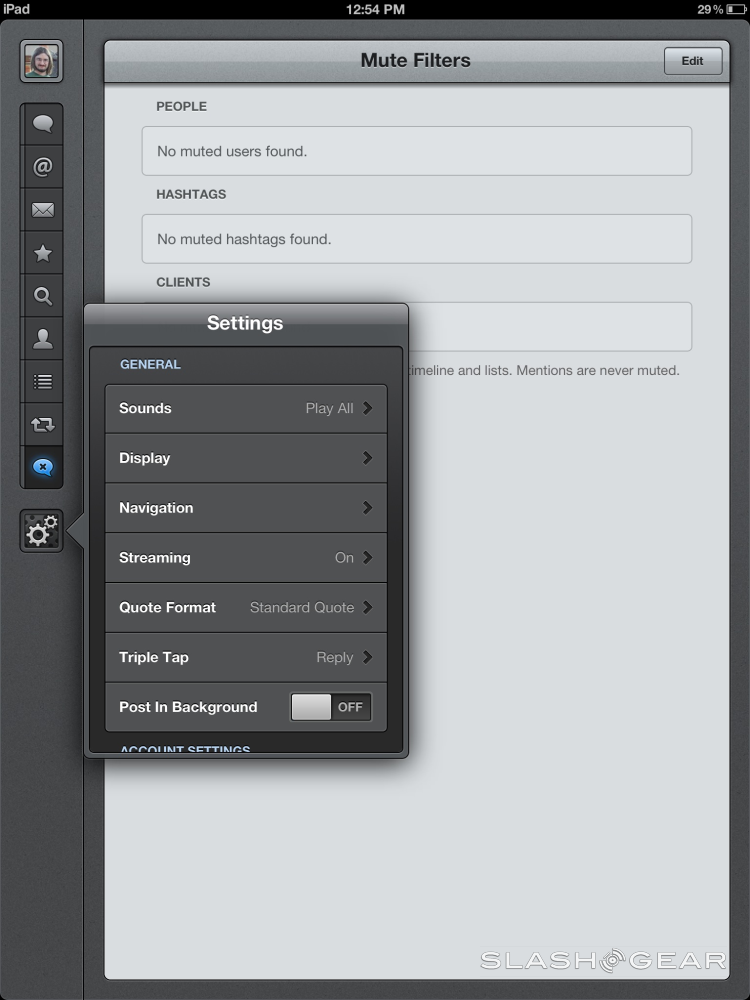Open the Lists icon in sidebar
Screen dimensions: 750x1000
coord(42,382)
